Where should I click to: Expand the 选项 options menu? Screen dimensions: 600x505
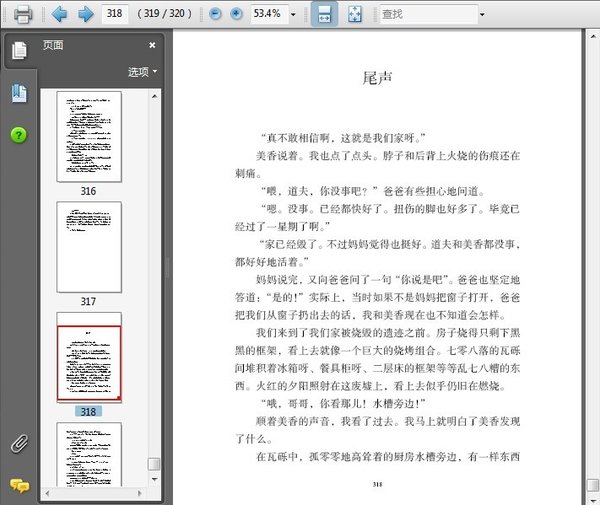(x=142, y=72)
